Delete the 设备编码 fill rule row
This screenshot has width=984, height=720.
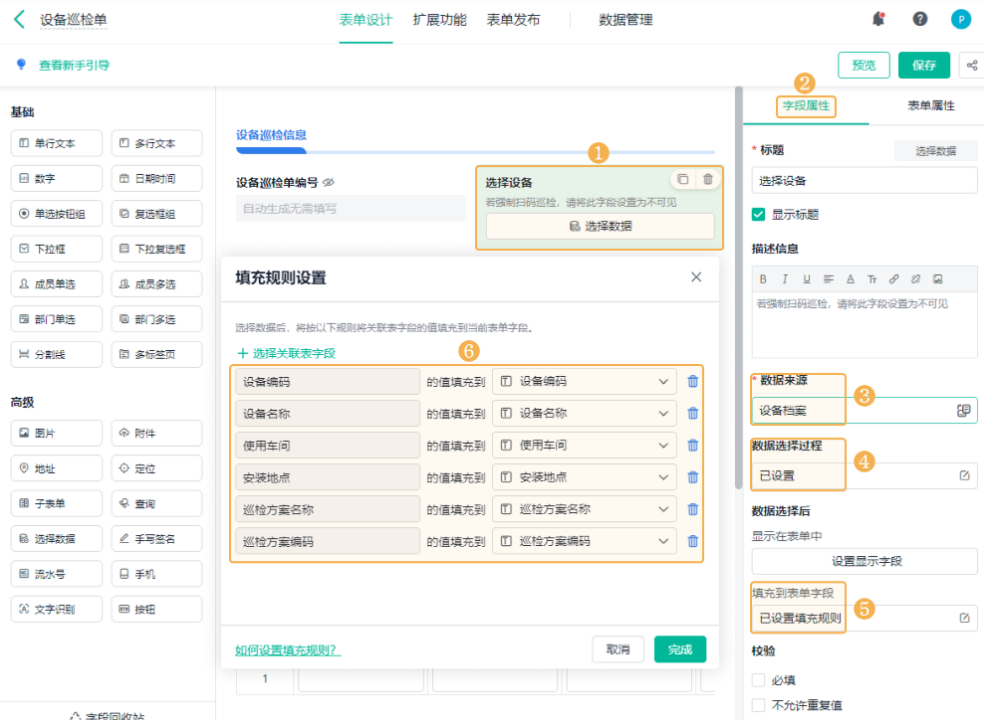click(693, 381)
